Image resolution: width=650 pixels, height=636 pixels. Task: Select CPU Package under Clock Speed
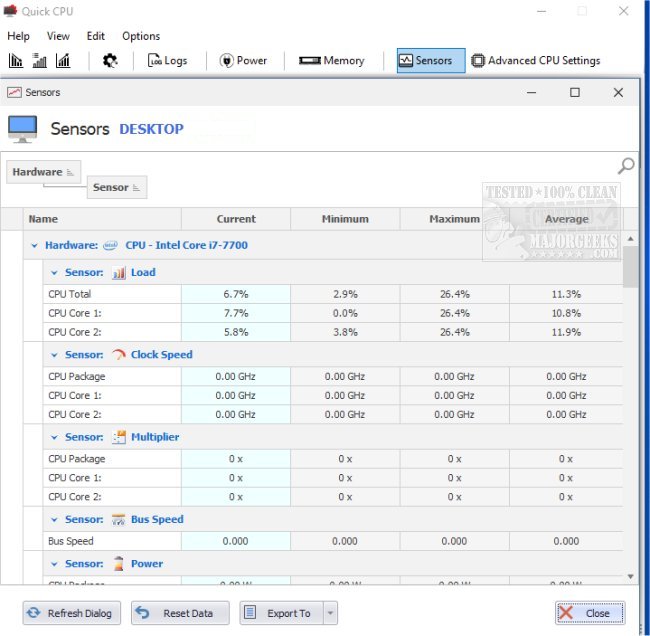click(x=333, y=376)
